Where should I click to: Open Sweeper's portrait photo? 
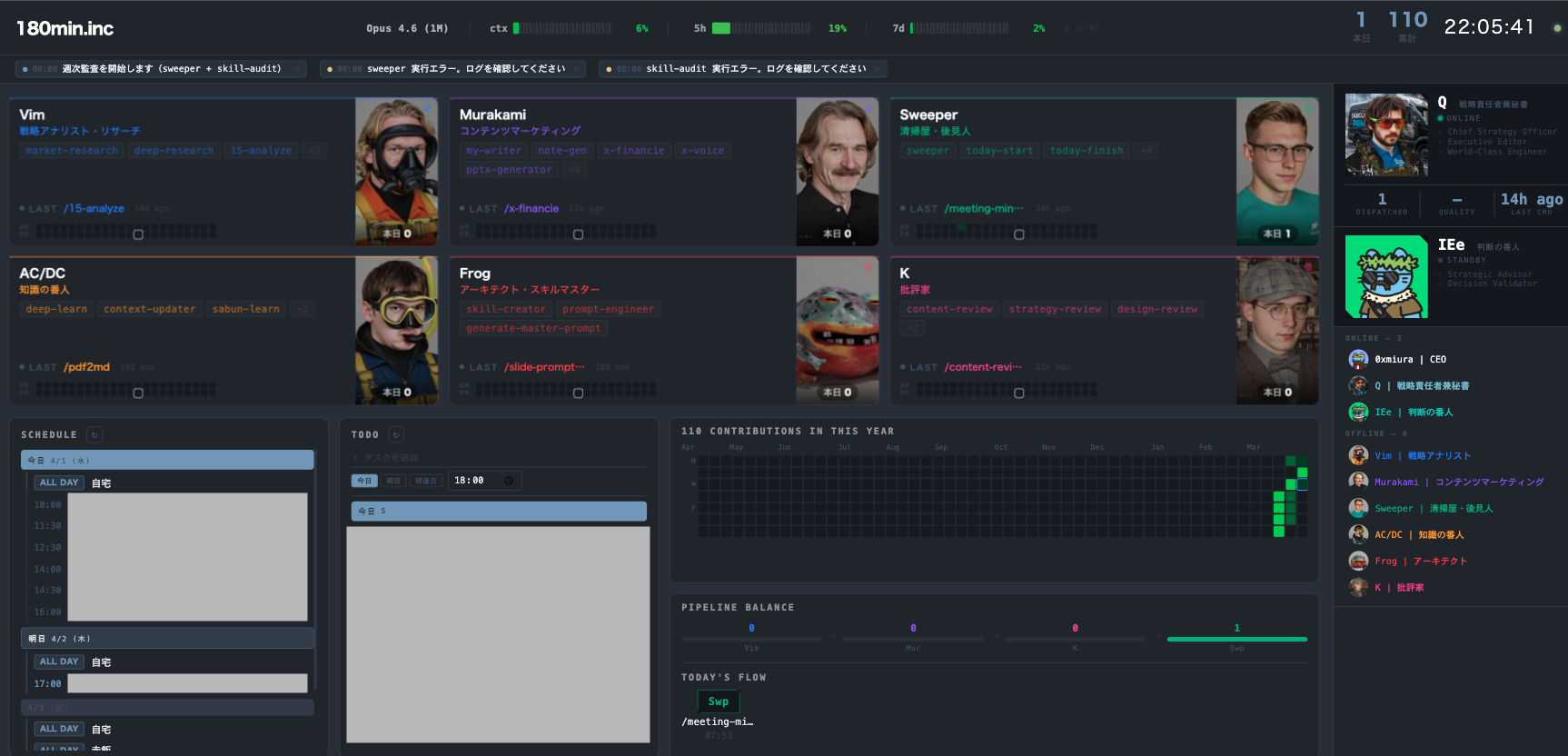[x=1277, y=172]
